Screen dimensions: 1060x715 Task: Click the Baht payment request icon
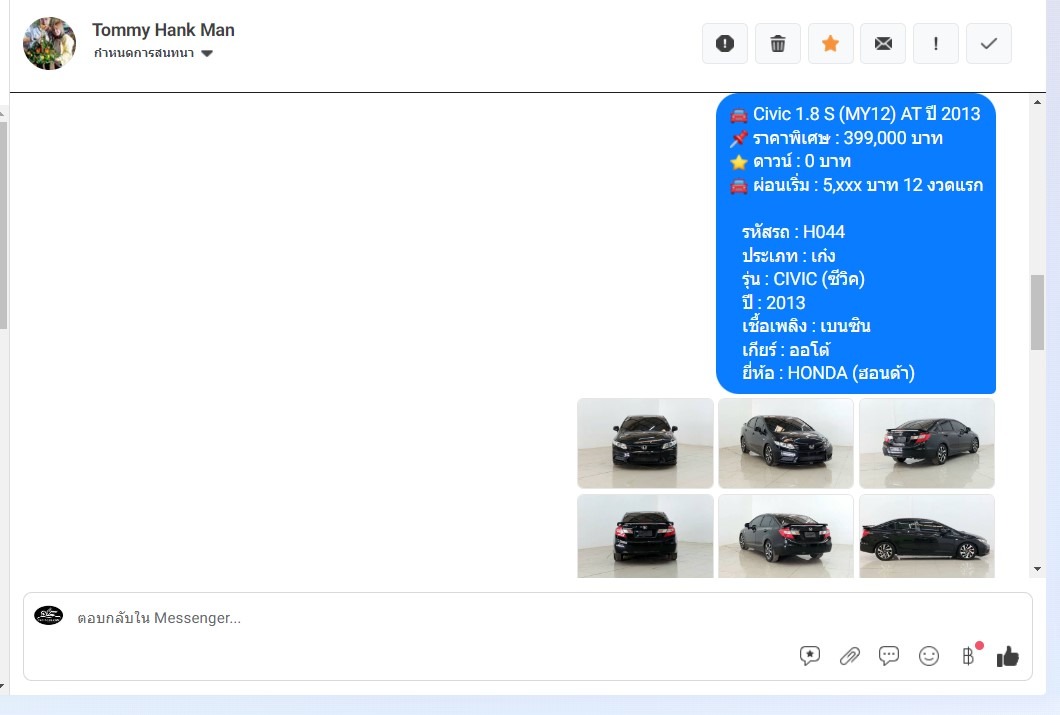pos(968,656)
